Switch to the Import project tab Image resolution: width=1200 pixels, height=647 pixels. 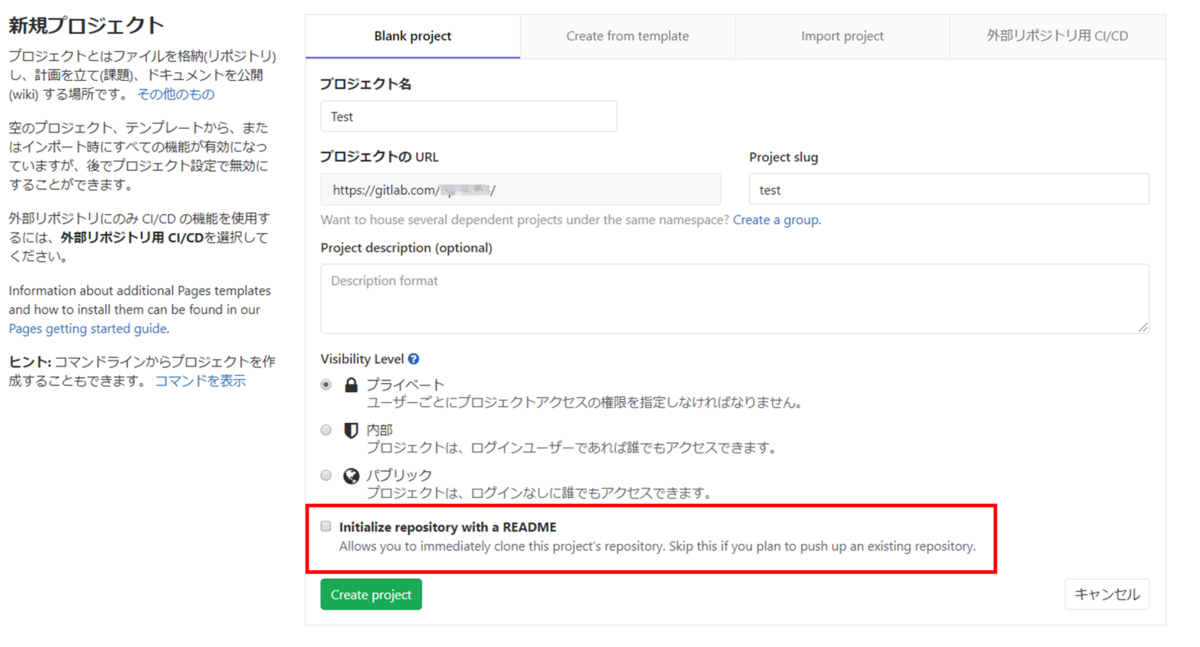pos(842,35)
